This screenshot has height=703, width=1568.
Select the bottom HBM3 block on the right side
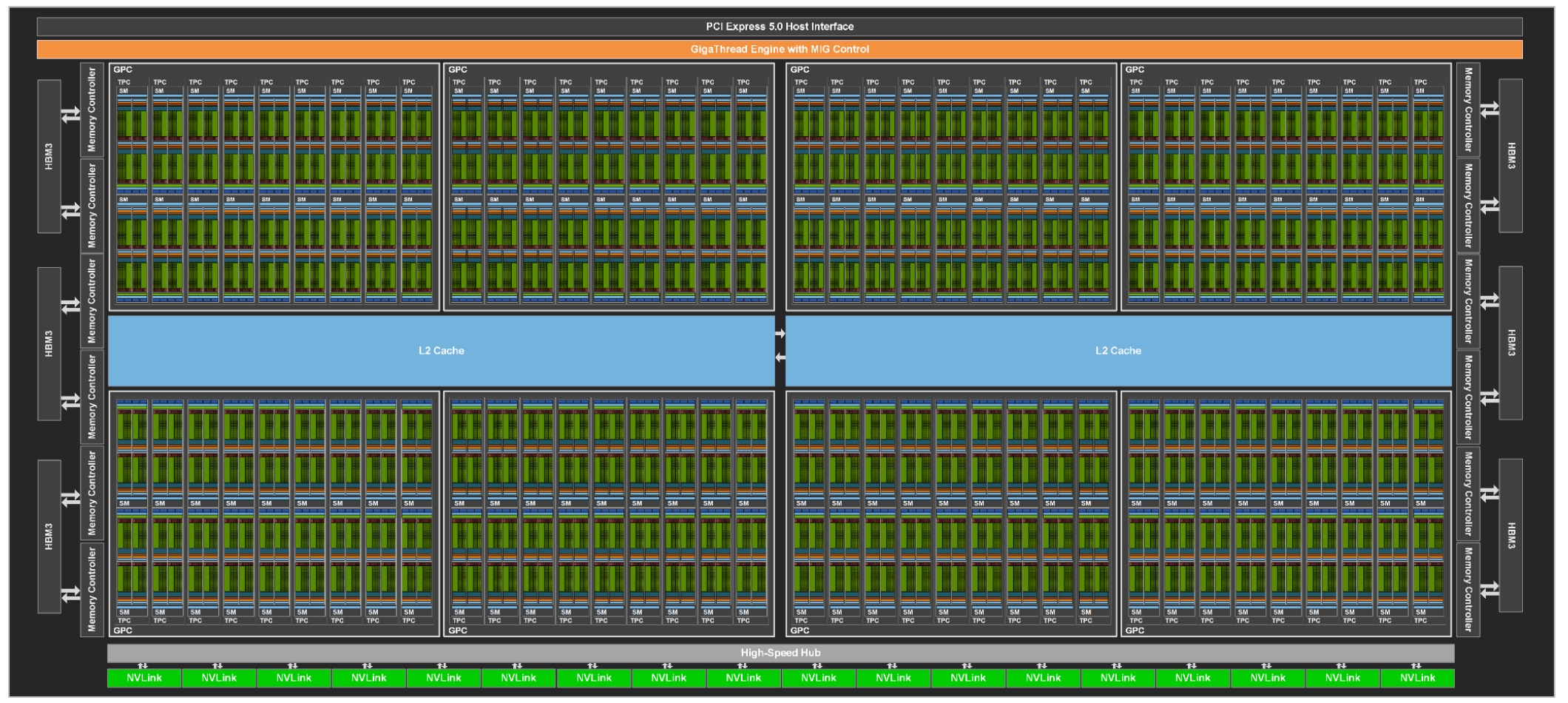click(1511, 536)
